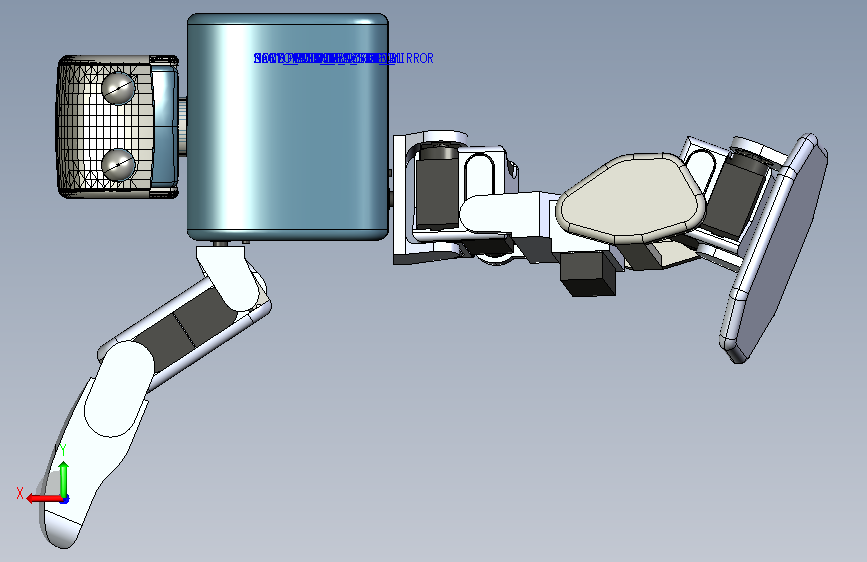Select the dark cube block under the arm
Screen dimensions: 867x562
click(x=588, y=273)
